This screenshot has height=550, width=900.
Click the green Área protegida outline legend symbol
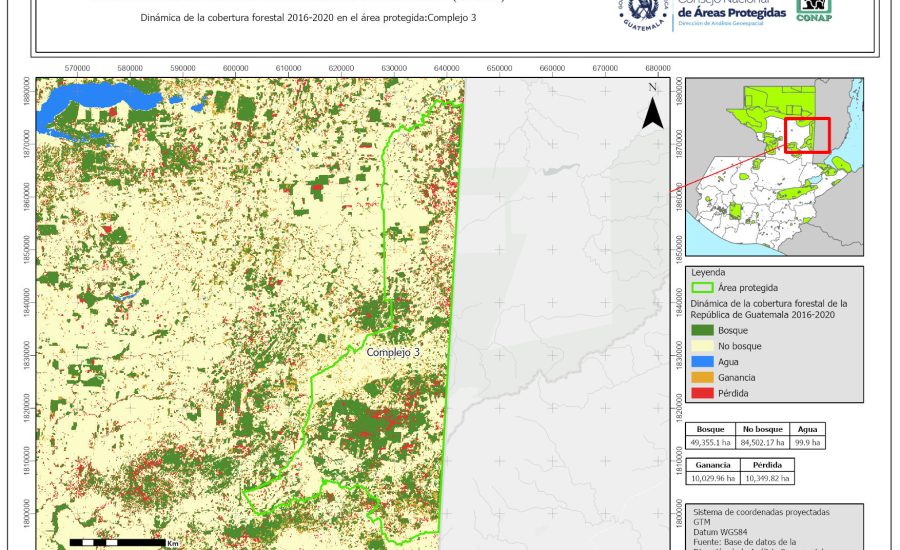tap(703, 287)
